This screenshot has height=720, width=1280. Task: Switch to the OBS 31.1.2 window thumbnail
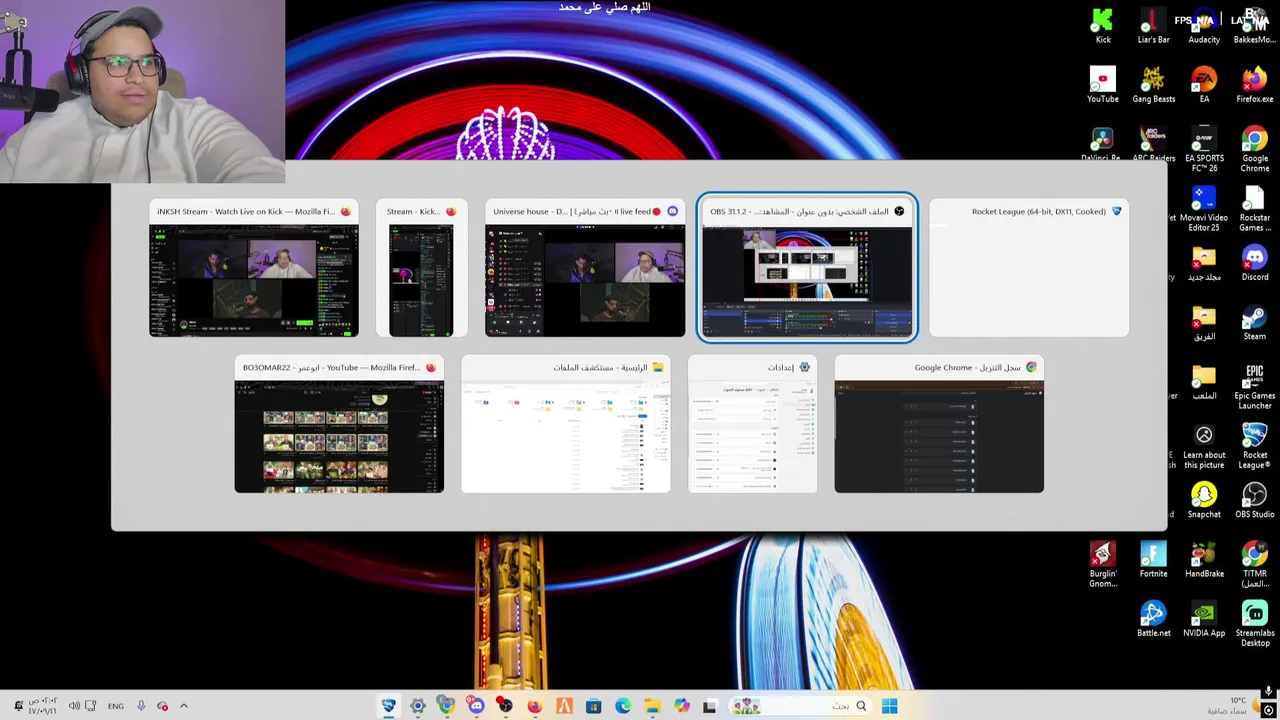(807, 269)
